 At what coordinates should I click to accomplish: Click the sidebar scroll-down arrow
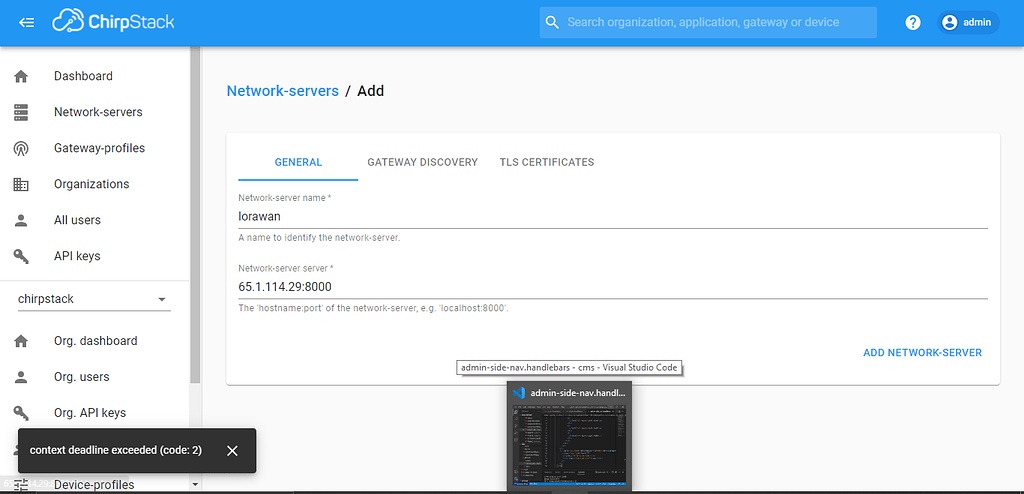pos(195,484)
